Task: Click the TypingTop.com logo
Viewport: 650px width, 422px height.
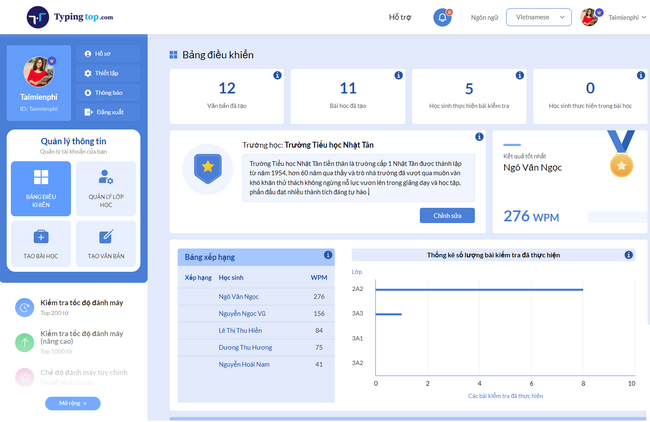Action: [x=70, y=17]
